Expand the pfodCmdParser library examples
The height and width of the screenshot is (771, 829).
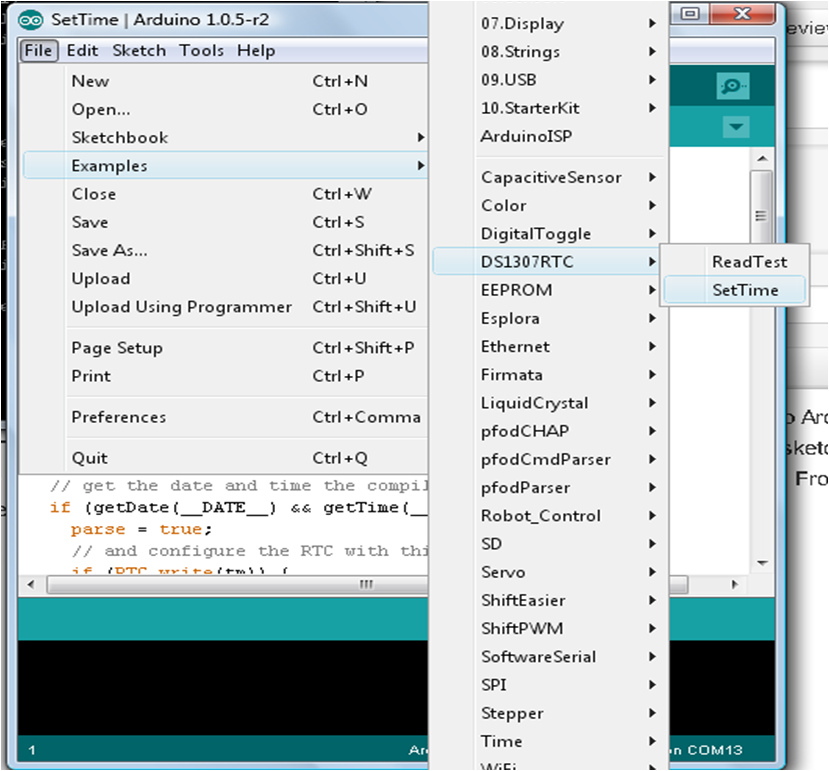548,460
